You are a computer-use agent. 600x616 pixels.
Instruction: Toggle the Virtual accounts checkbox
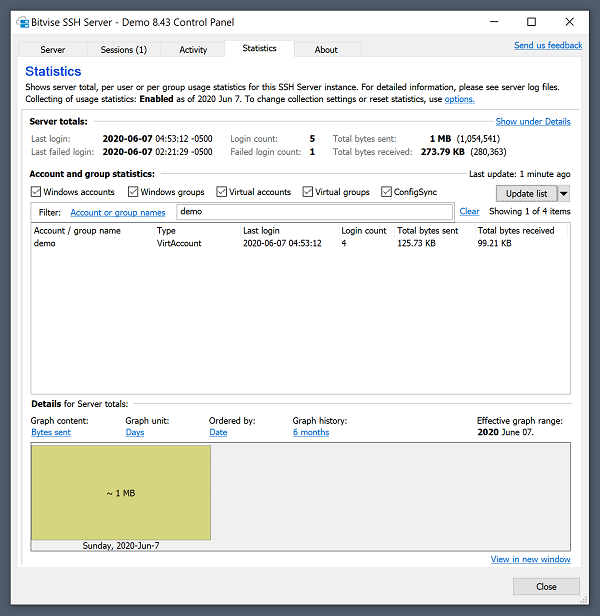tap(222, 192)
